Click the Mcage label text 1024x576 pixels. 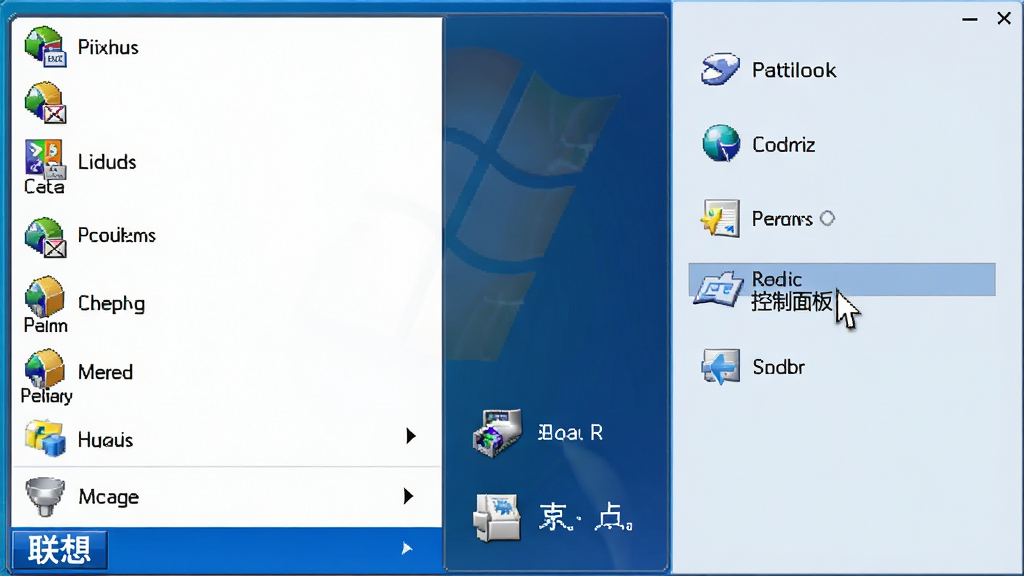[108, 497]
